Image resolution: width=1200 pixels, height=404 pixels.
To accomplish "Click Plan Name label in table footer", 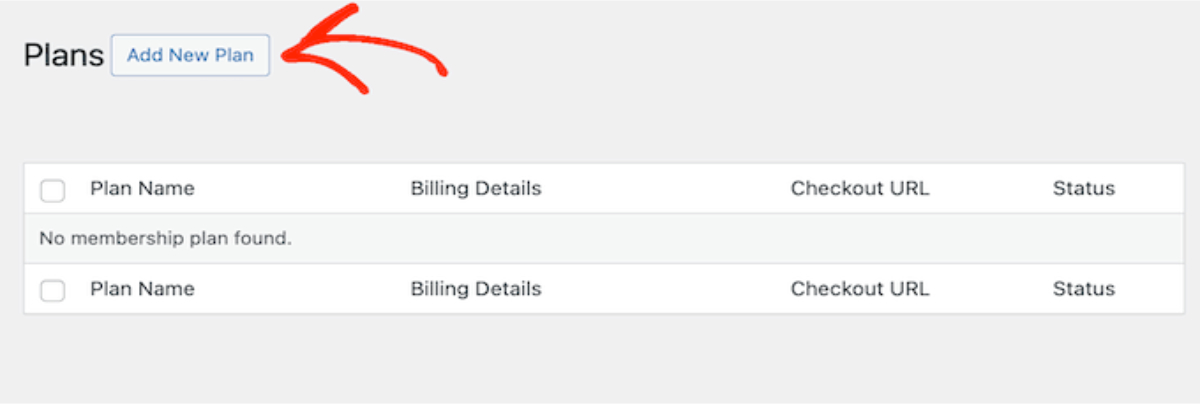I will (142, 289).
